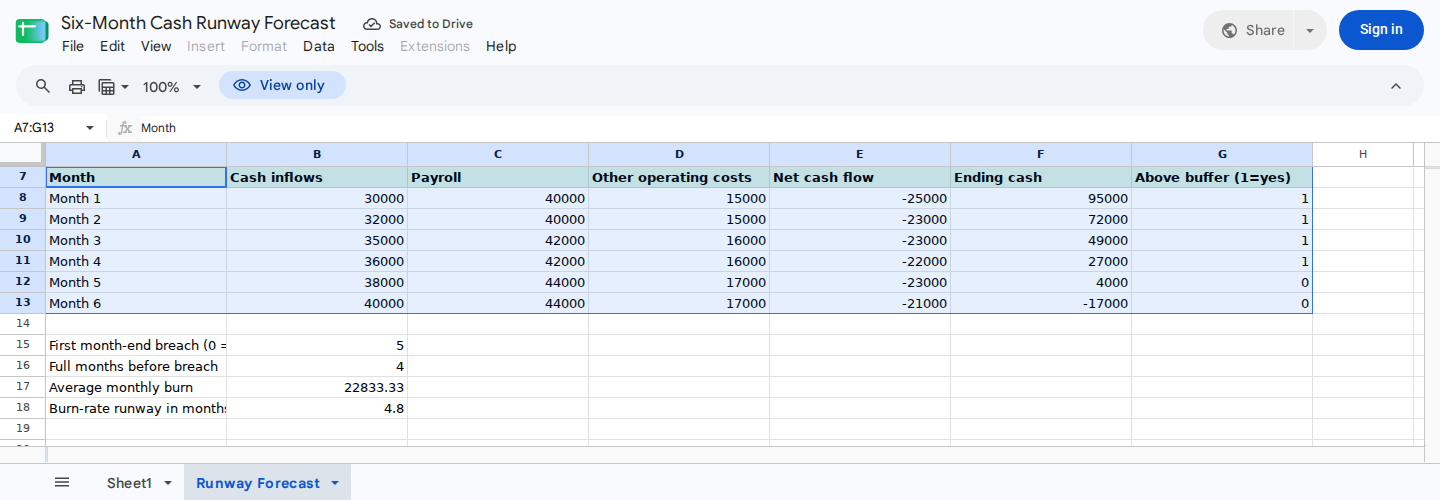Open the zoom 100% dropdown
The height and width of the screenshot is (500, 1440).
(x=172, y=87)
